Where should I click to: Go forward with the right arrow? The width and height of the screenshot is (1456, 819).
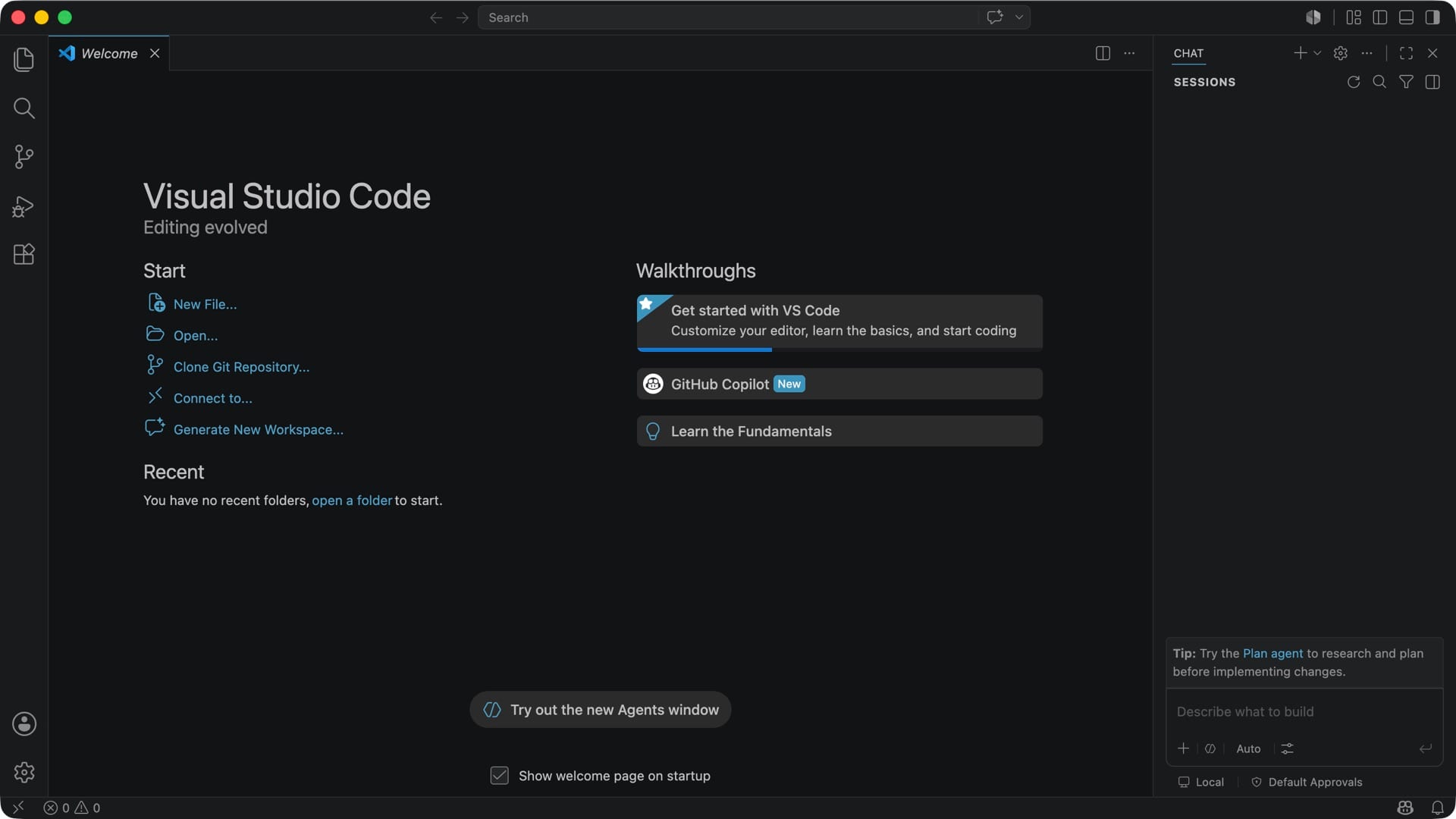(462, 17)
